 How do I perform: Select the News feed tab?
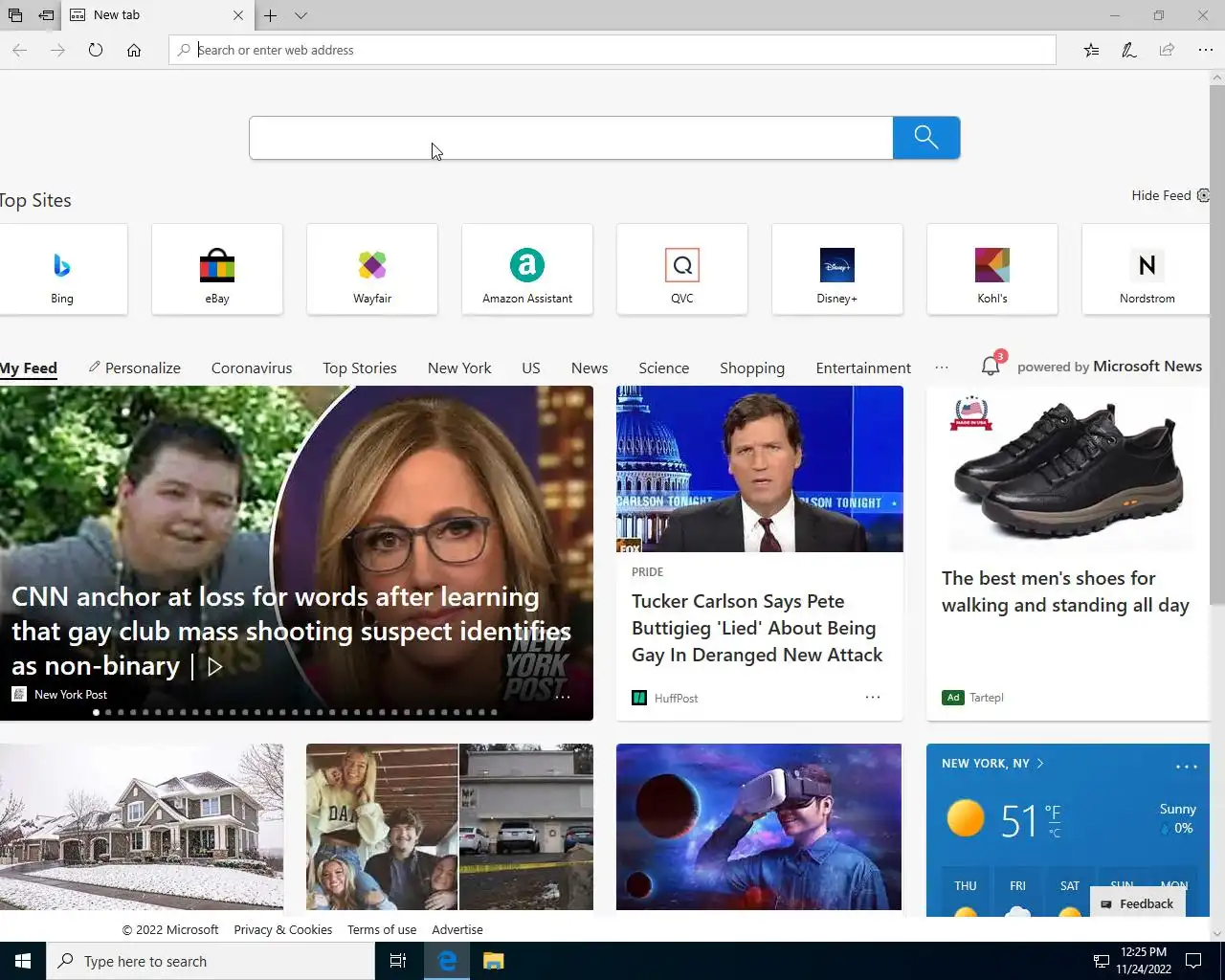tap(590, 367)
